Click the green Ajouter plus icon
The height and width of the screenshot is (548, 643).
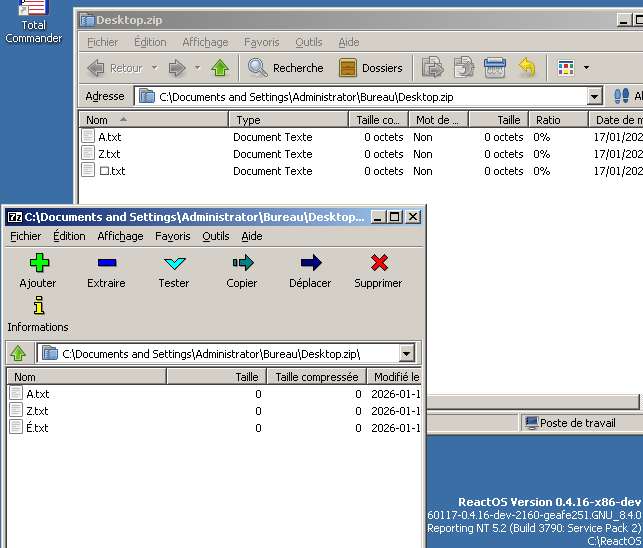click(x=38, y=263)
